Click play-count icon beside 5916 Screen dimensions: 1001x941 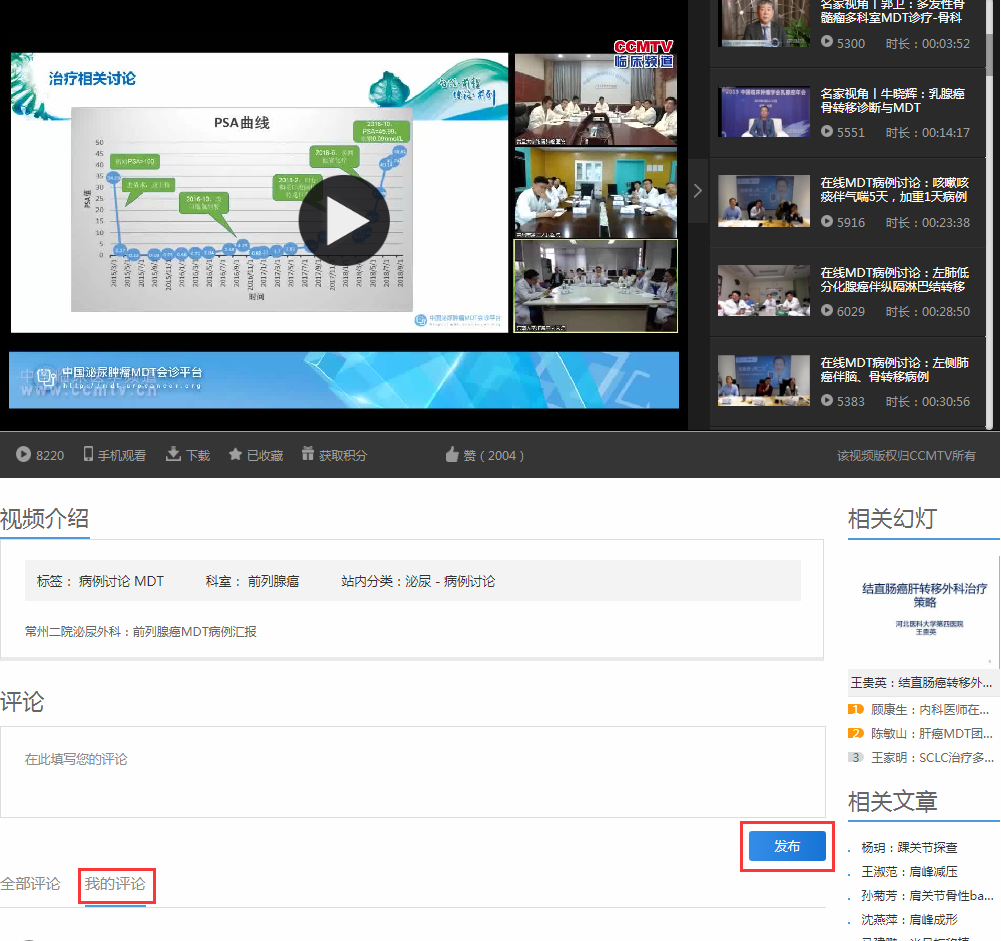(x=827, y=221)
